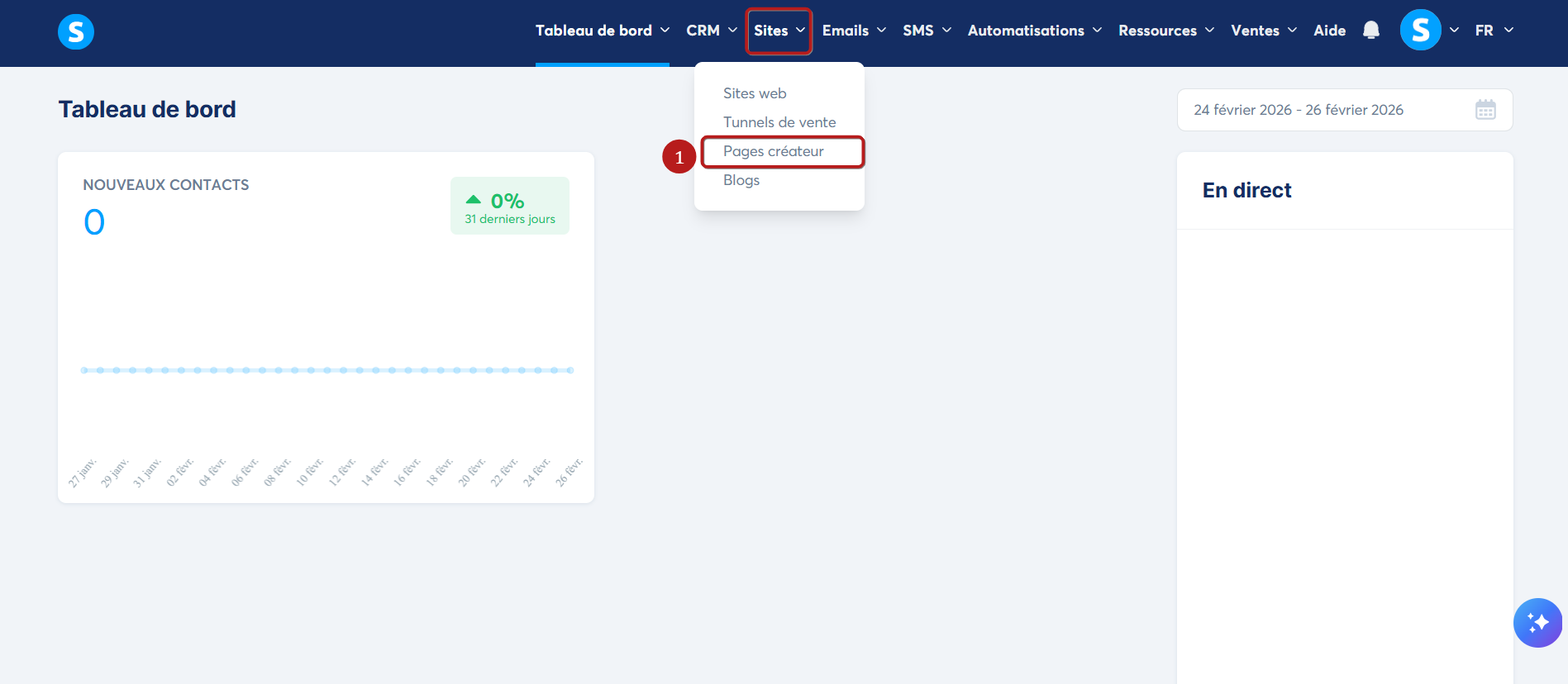Image resolution: width=1568 pixels, height=684 pixels.
Task: Click the contacts count value 0
Action: 94,222
